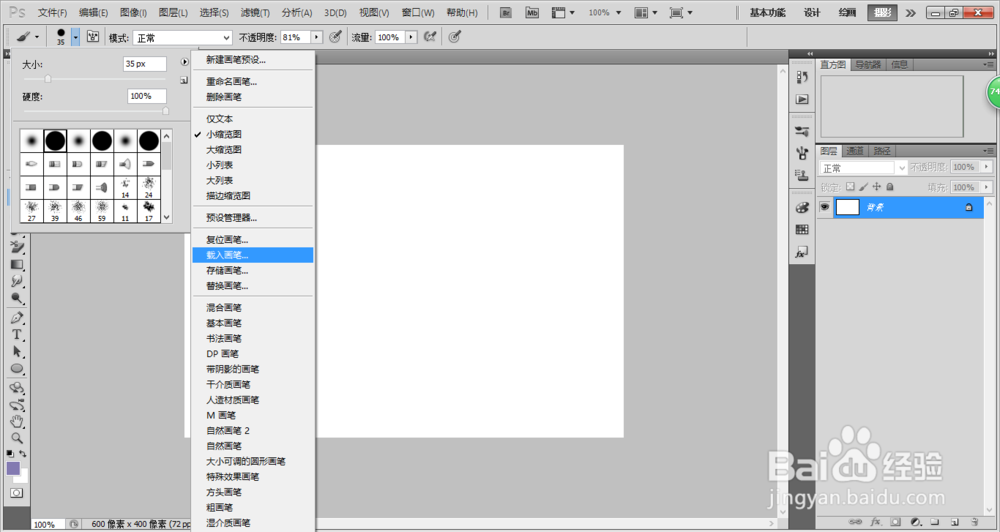1000x532 pixels.
Task: Choose 新建画笔预设... menu entry
Action: [x=253, y=60]
